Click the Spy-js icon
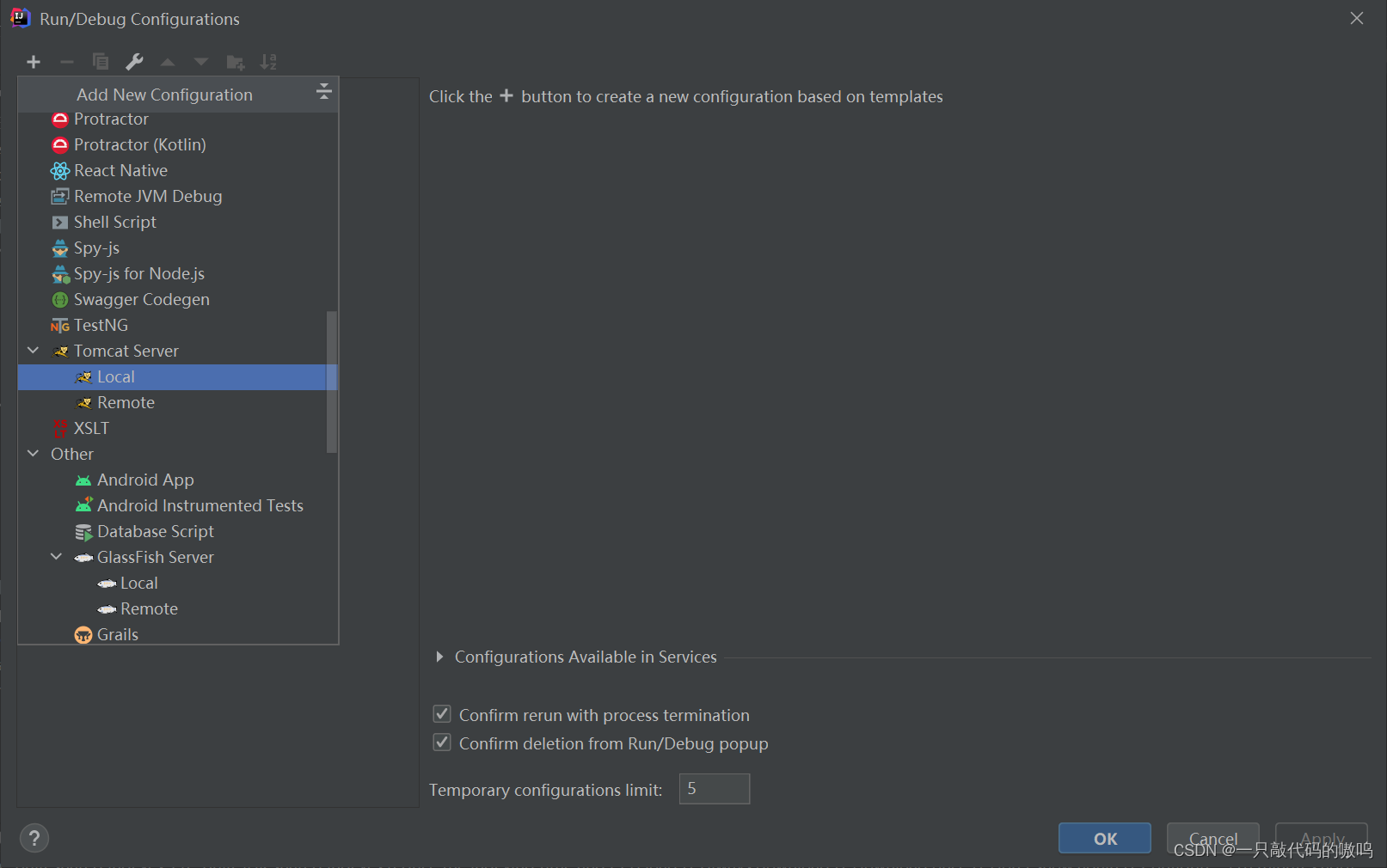 tap(60, 248)
